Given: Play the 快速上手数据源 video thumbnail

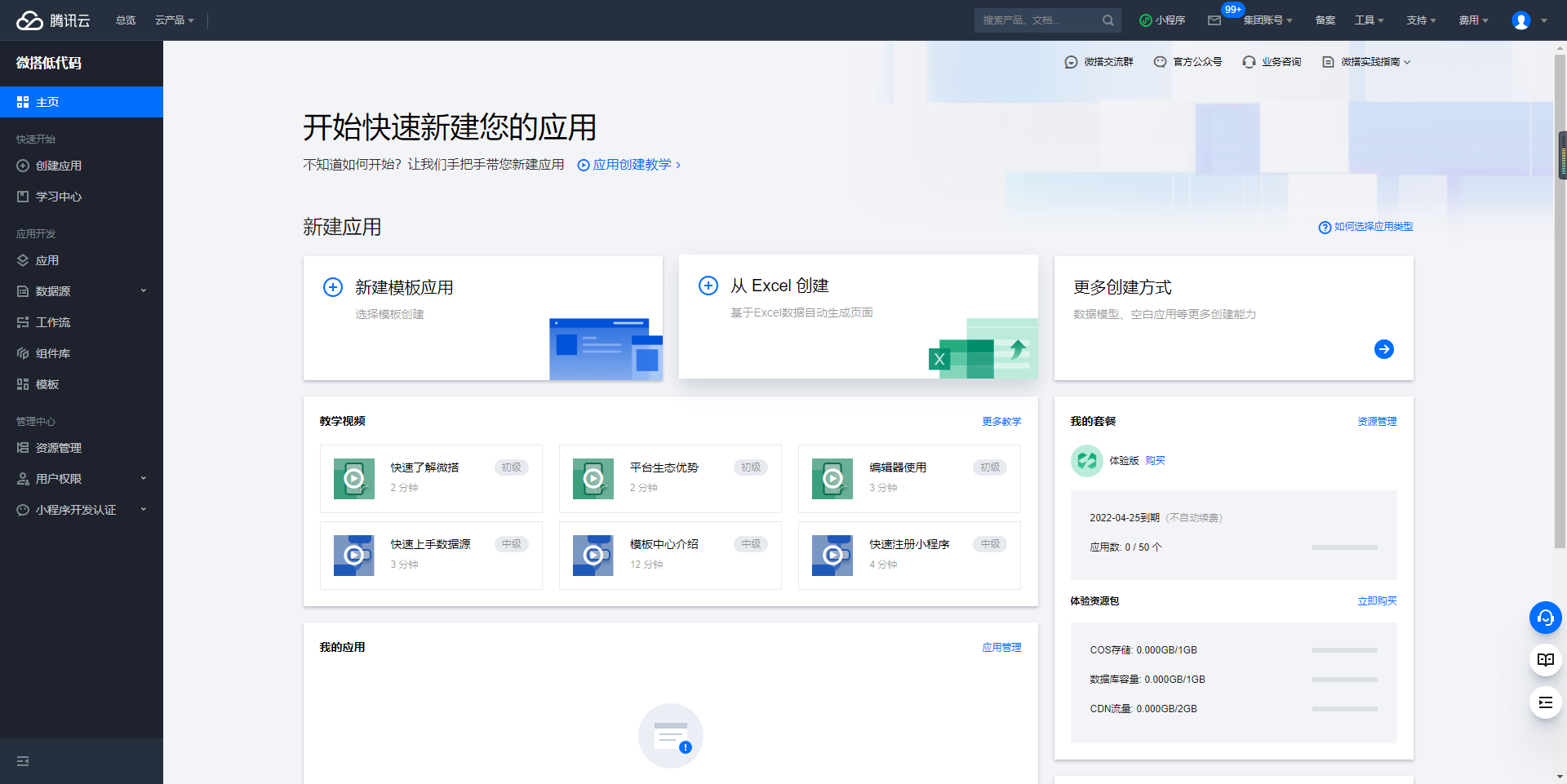Looking at the screenshot, I should pos(354,556).
